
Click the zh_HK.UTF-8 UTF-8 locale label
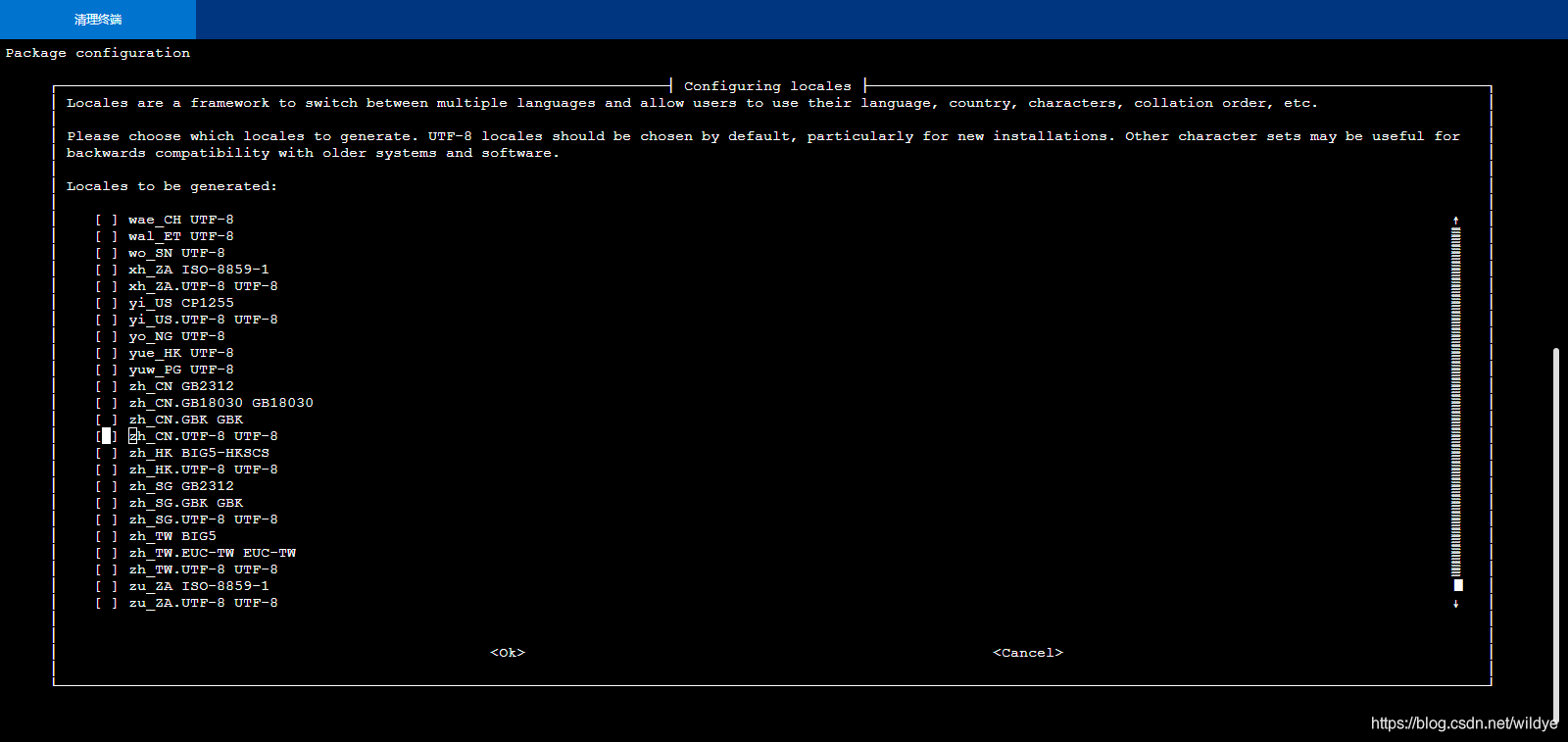[203, 470]
